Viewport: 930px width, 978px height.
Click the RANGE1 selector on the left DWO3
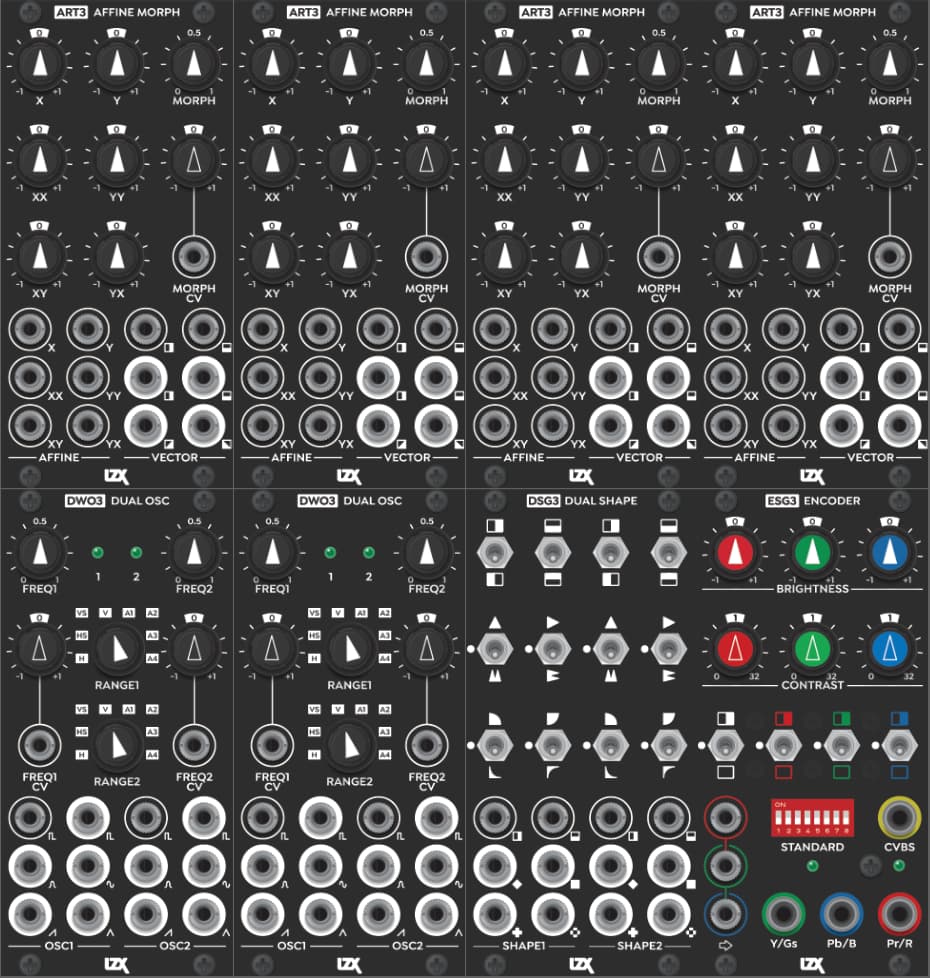(117, 649)
